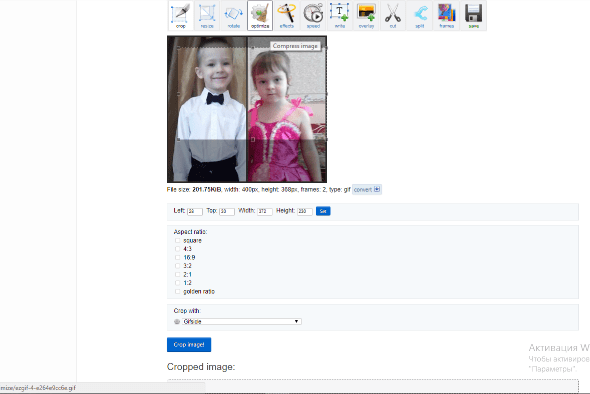Click the Width input field

point(265,211)
